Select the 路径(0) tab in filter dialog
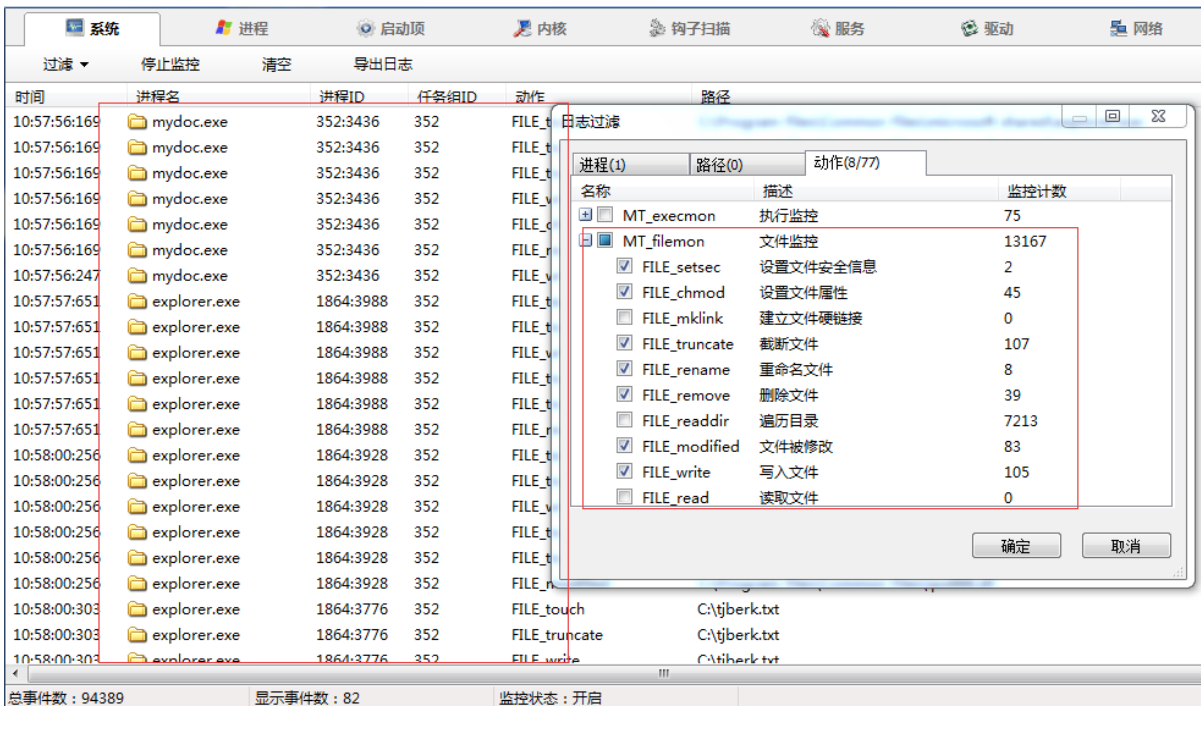Image resolution: width=1204 pixels, height=732 pixels. pos(747,164)
